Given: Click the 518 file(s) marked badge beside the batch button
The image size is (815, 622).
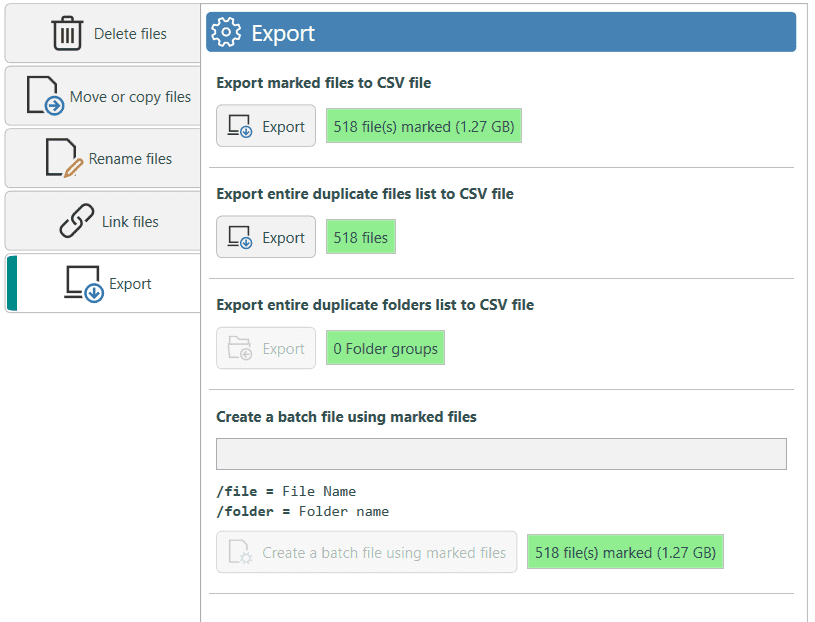Looking at the screenshot, I should (x=625, y=552).
